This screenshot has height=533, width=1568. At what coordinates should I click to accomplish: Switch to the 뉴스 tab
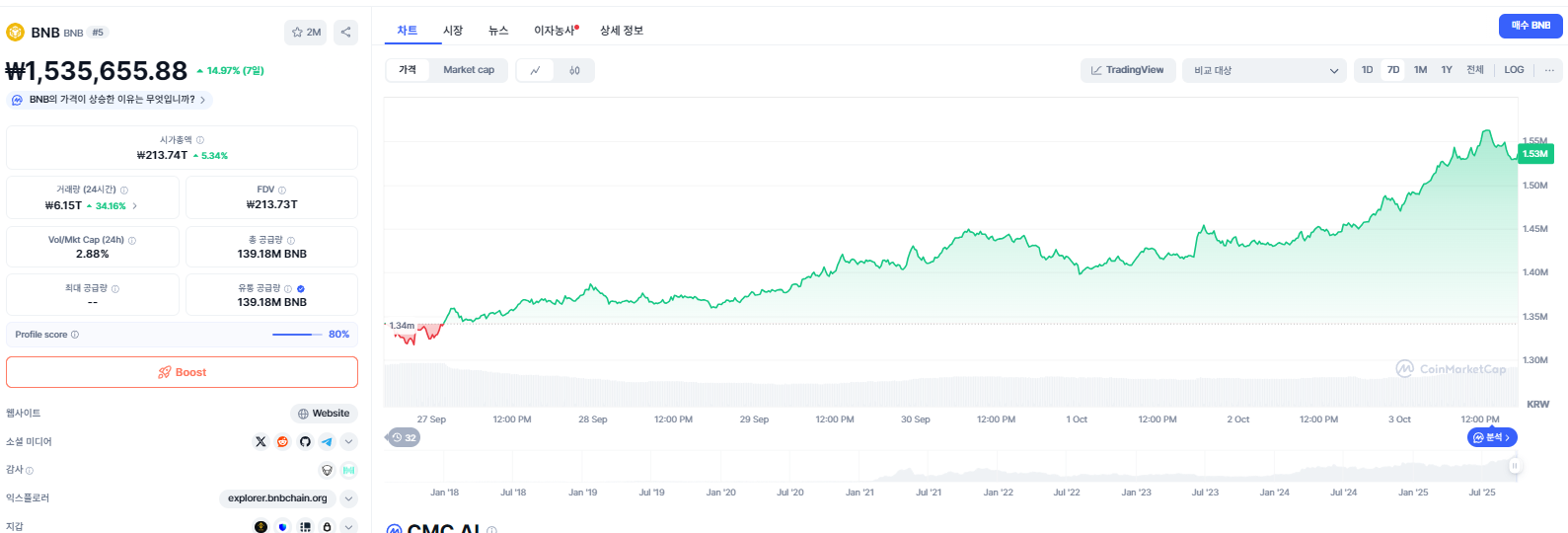tap(498, 31)
